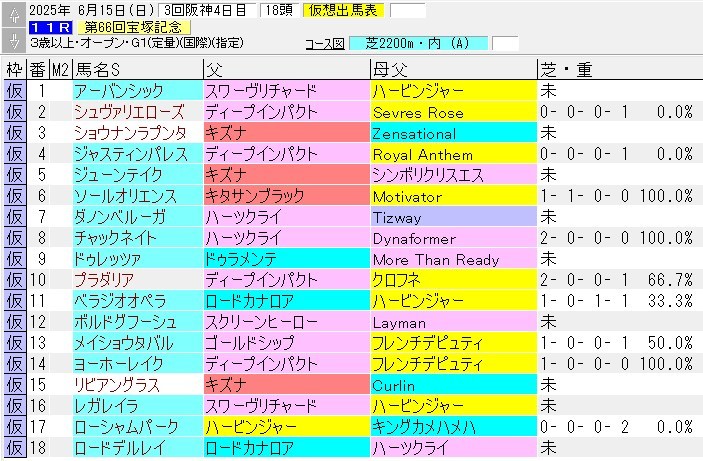Select horse ヨーホーレイク
This screenshot has width=703, height=461.
(x=138, y=364)
